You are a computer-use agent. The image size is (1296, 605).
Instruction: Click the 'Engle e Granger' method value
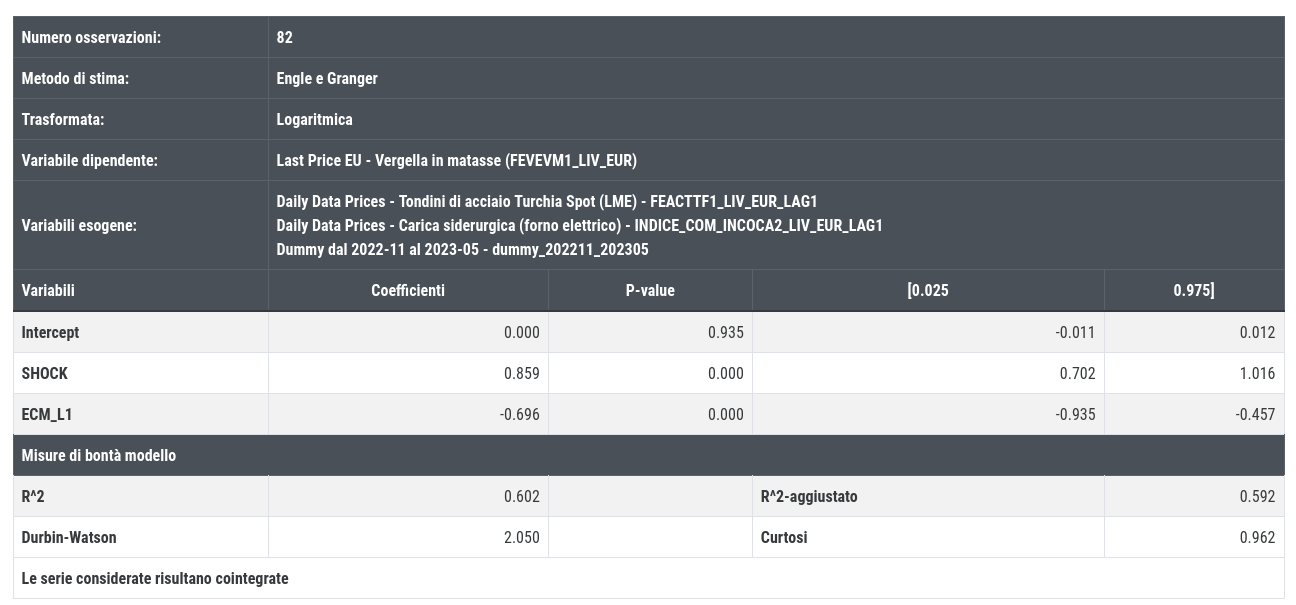click(327, 78)
